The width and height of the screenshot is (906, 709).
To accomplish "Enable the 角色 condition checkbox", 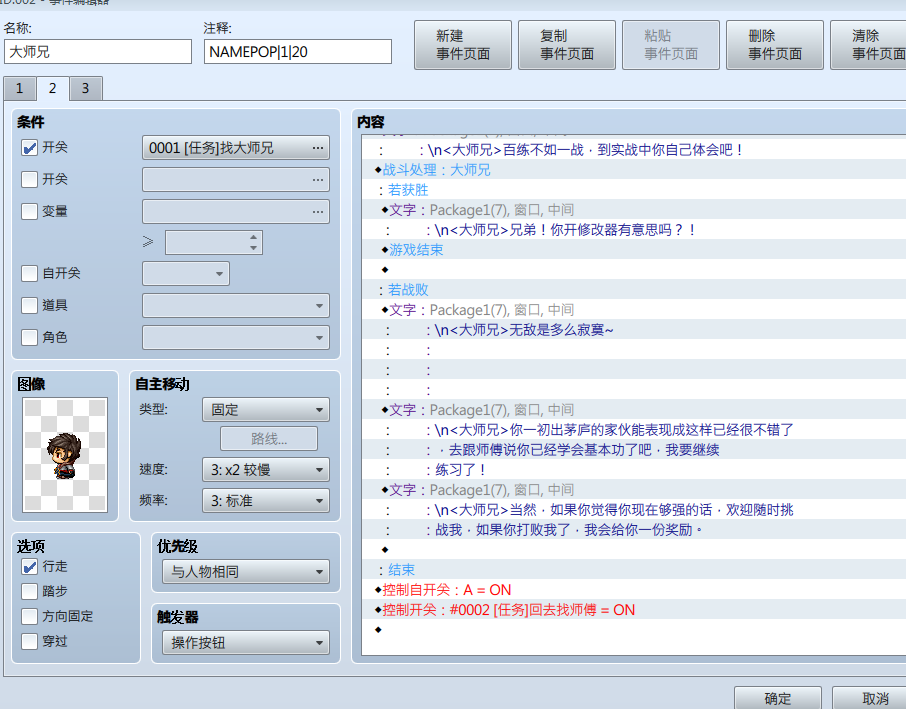I will click(29, 337).
